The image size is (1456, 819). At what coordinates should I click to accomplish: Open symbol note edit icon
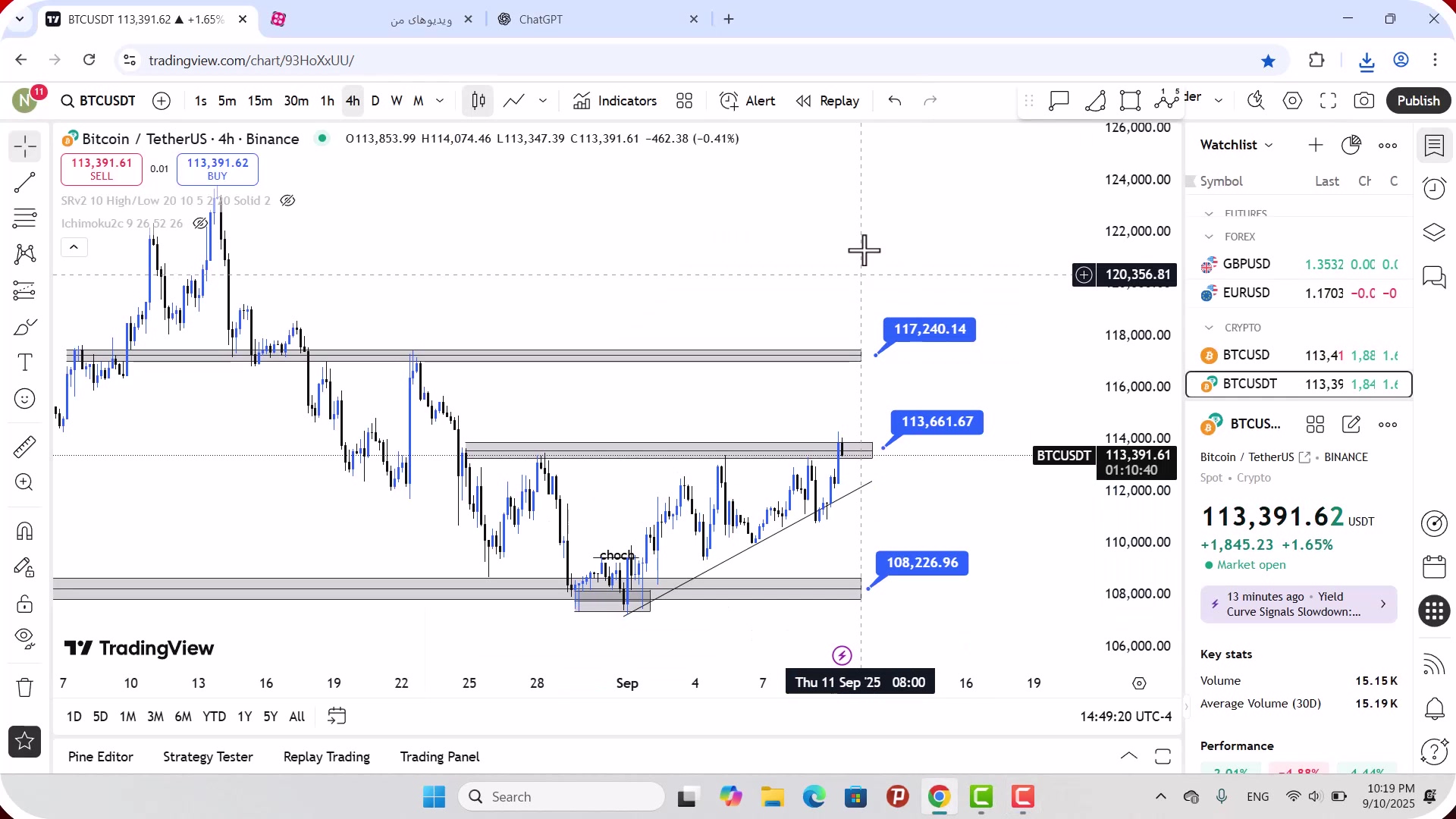(x=1351, y=425)
